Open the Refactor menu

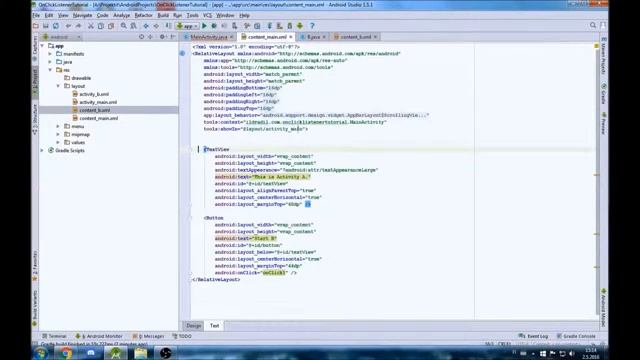point(143,16)
